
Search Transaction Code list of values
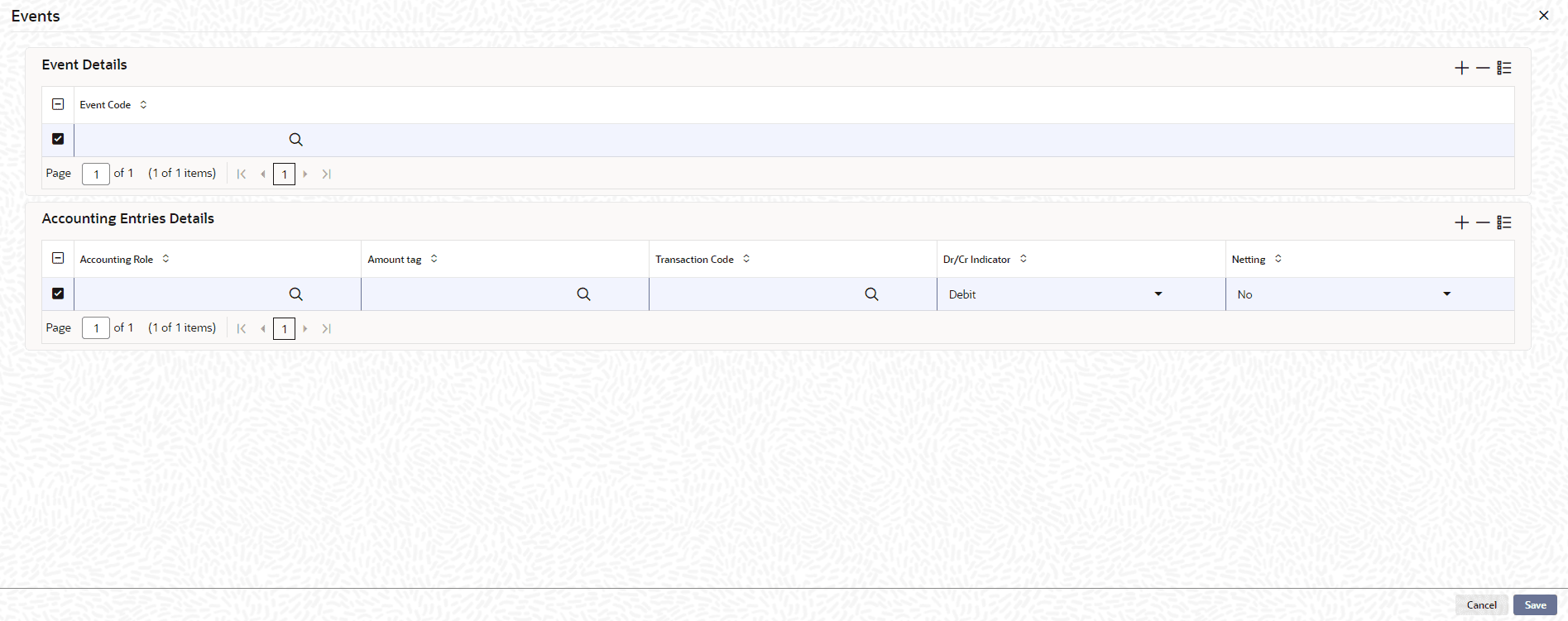pos(871,294)
